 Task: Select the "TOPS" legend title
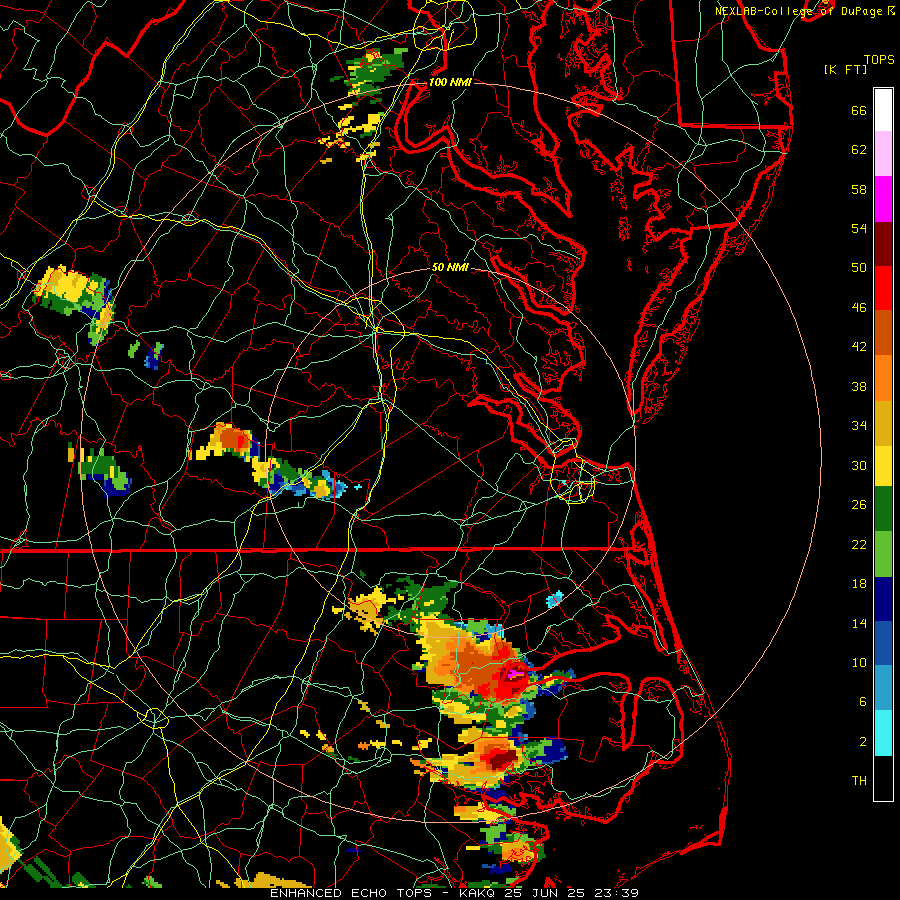pos(879,59)
